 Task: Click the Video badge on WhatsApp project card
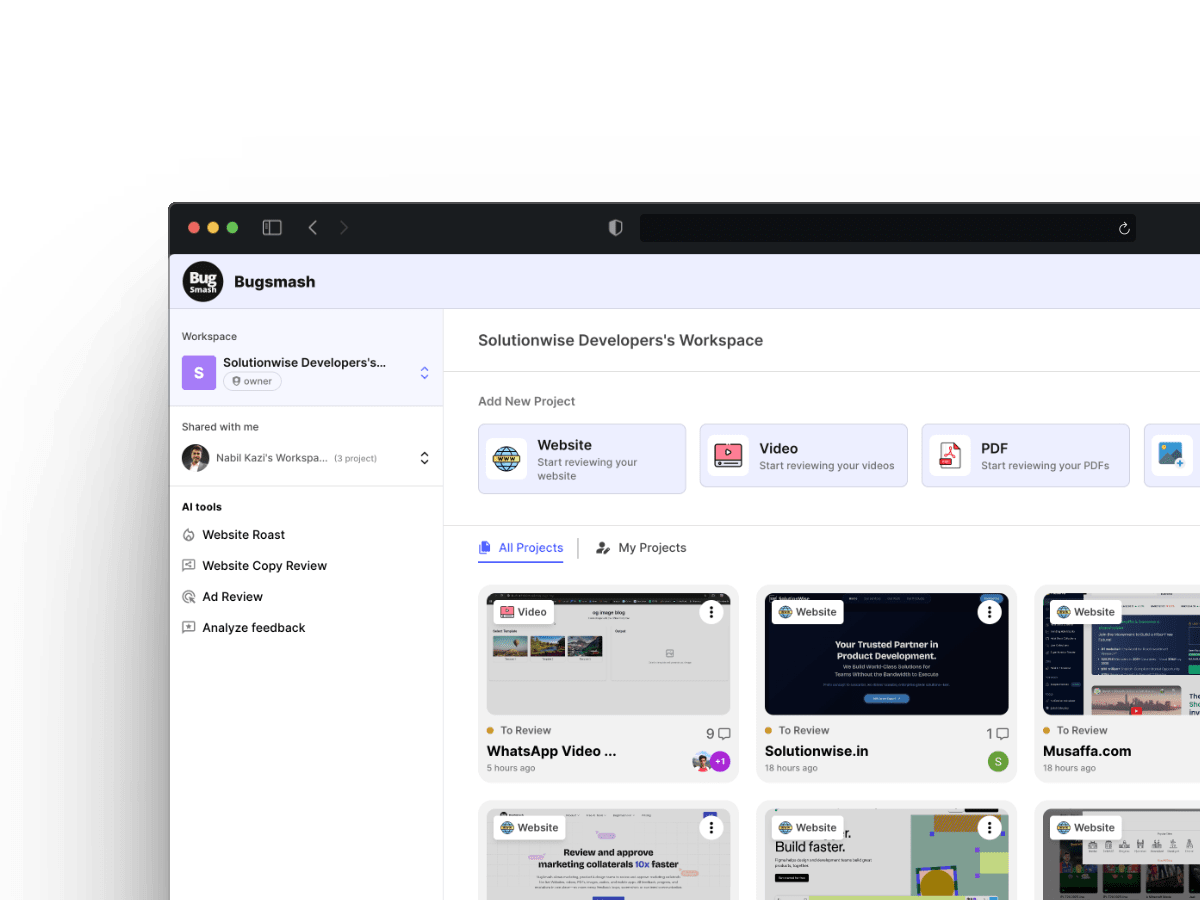523,611
